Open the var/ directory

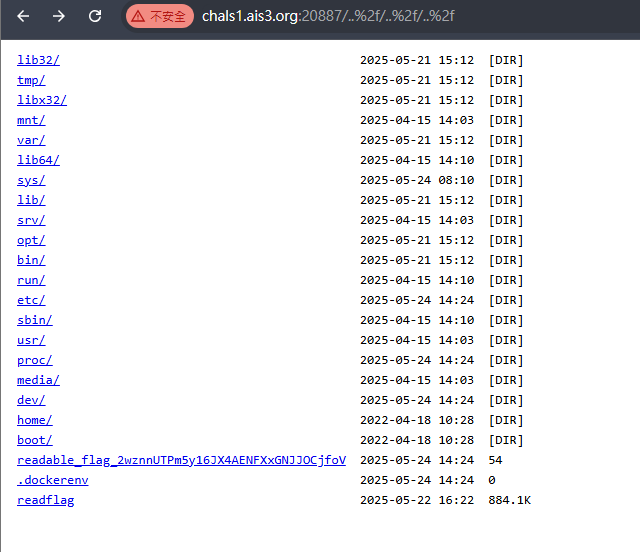[x=31, y=140]
